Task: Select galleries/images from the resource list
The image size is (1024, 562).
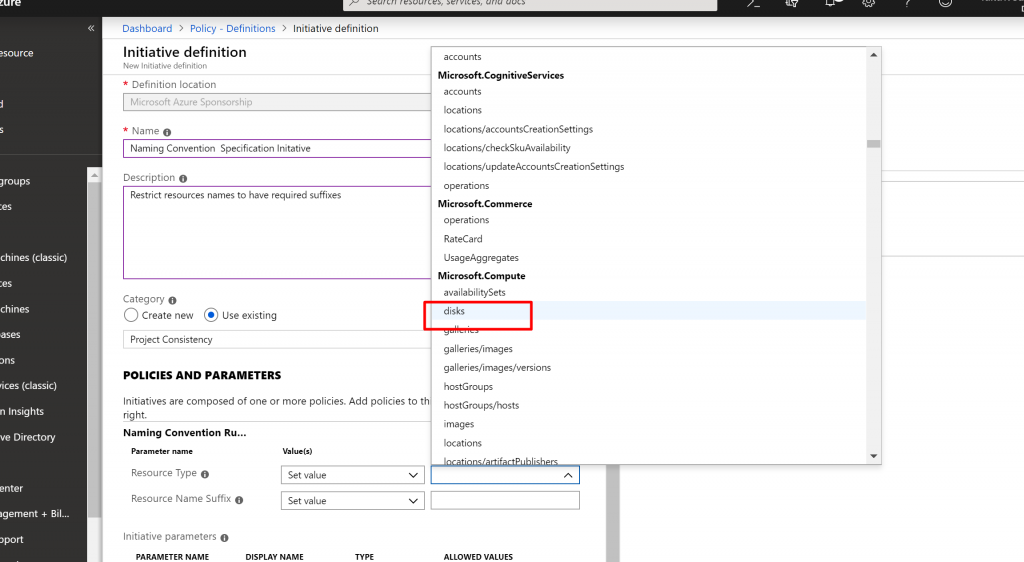Action: [x=478, y=349]
